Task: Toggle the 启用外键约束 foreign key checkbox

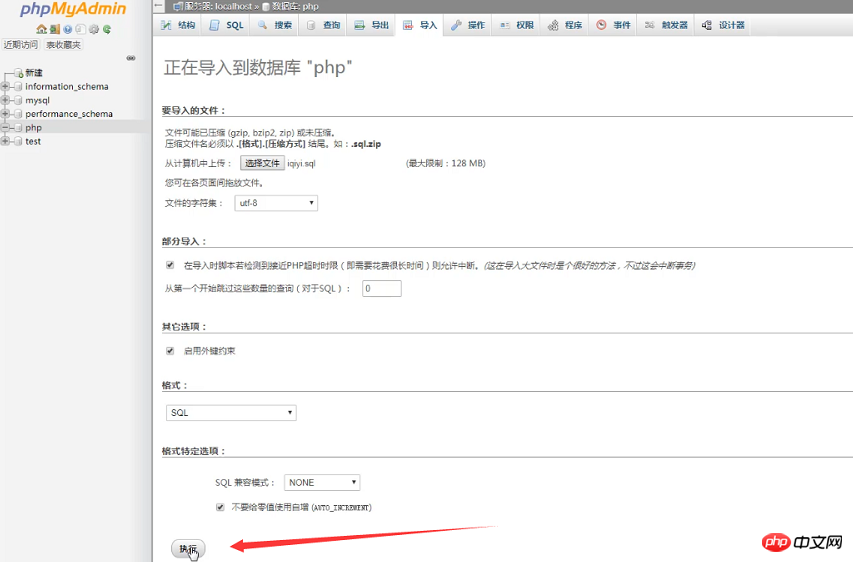Action: 170,351
